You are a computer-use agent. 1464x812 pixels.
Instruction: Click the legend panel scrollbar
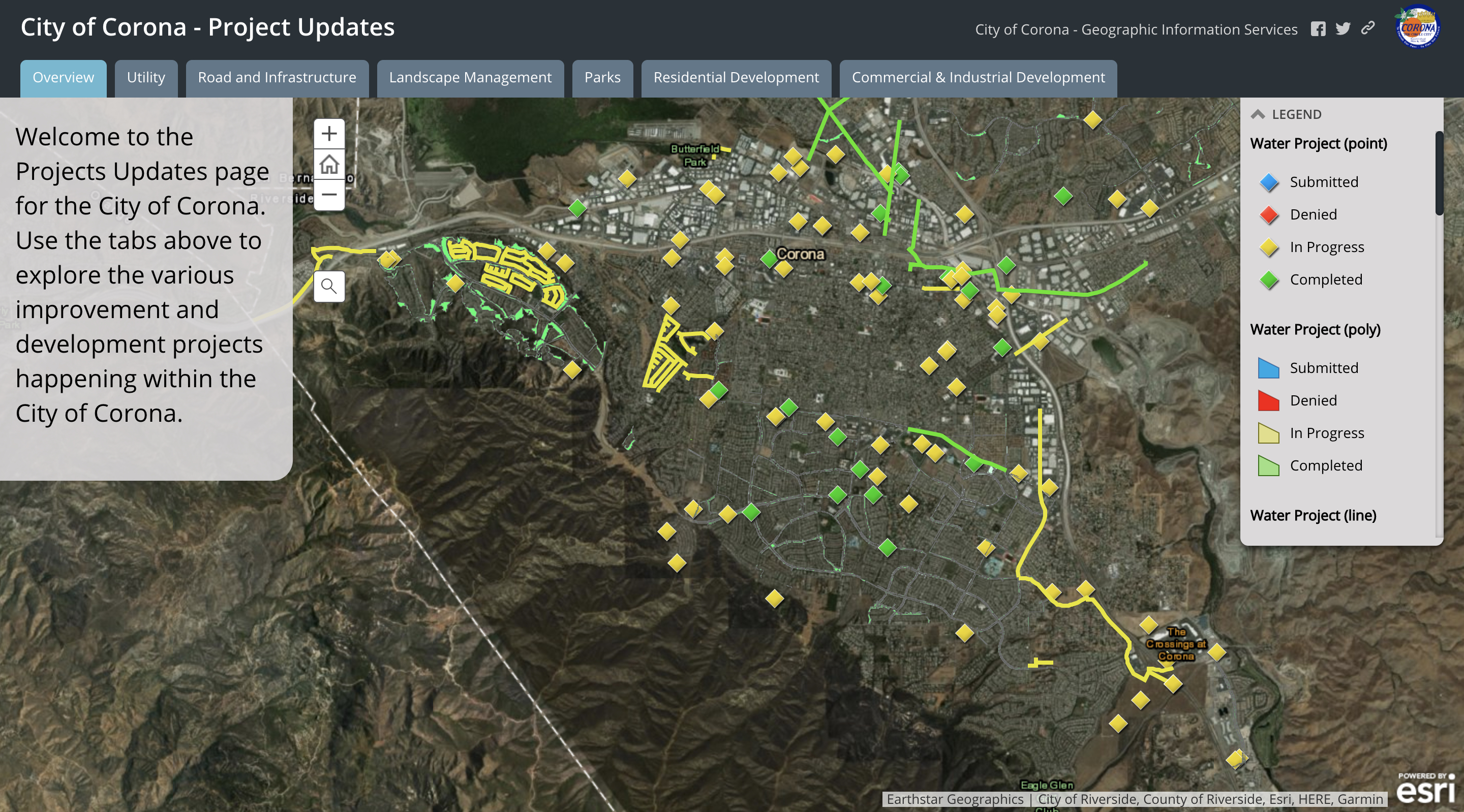click(x=1439, y=173)
